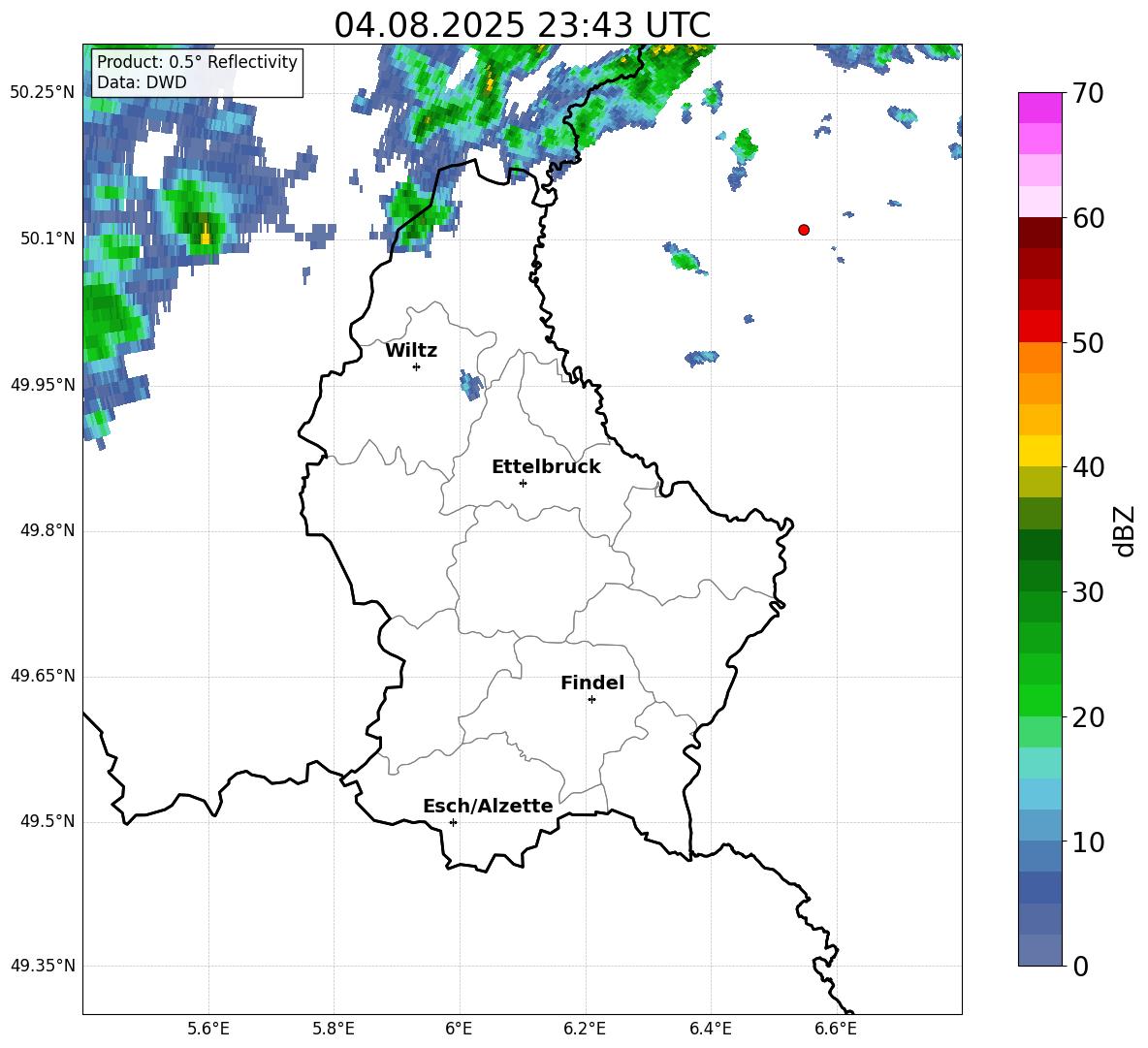
Task: Click the 50.25°N latitude label
Action: coord(43,93)
